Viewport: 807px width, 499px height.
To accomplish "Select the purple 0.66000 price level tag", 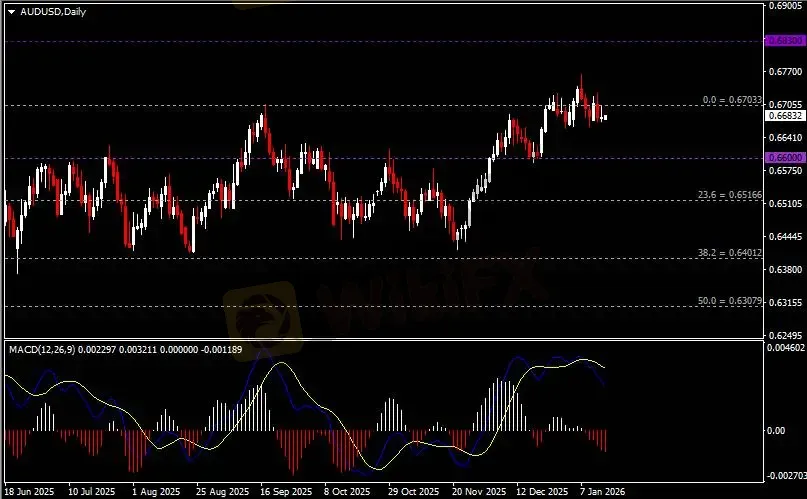I will point(784,158).
